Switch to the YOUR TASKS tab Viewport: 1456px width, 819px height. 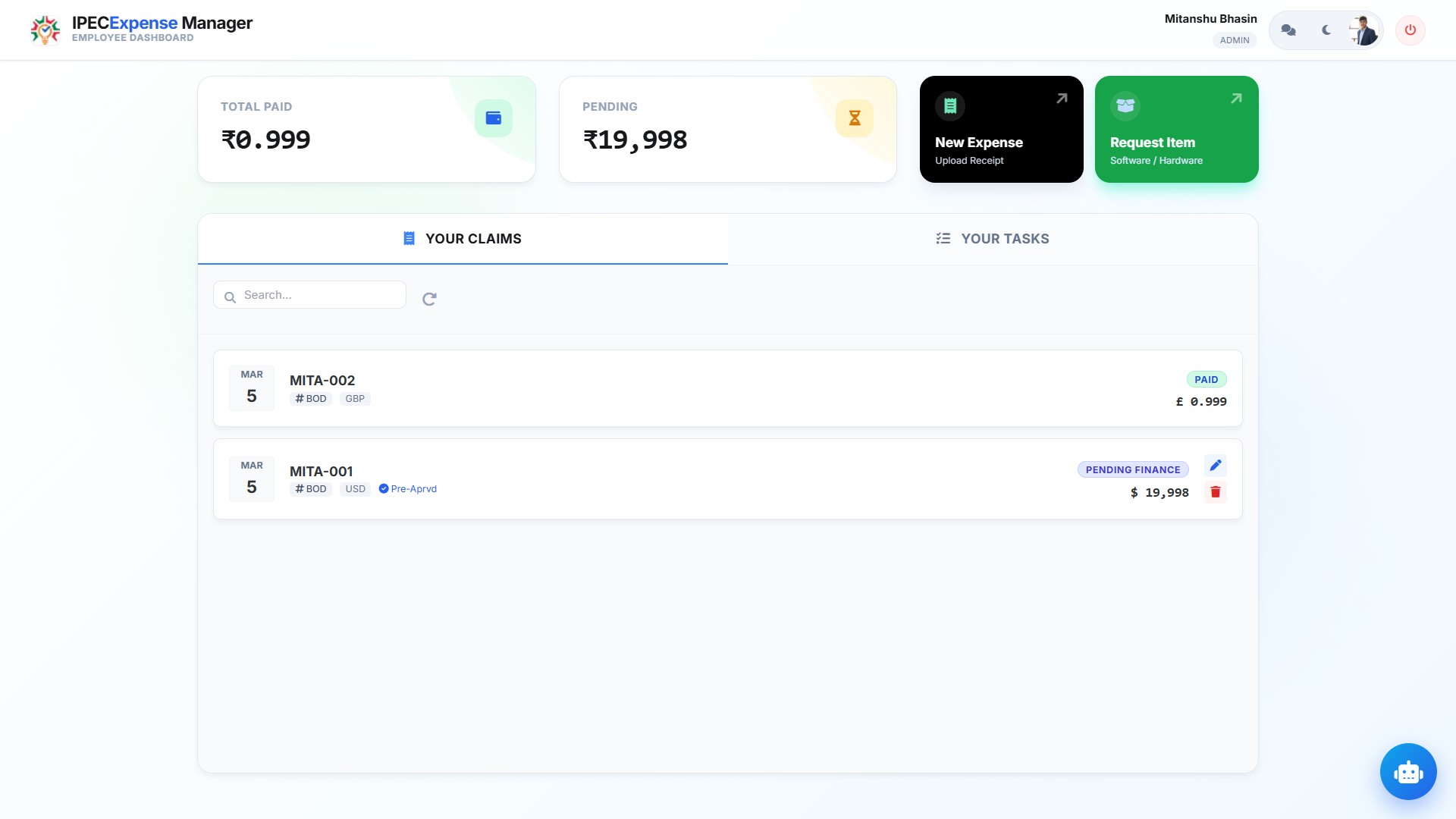(x=992, y=238)
